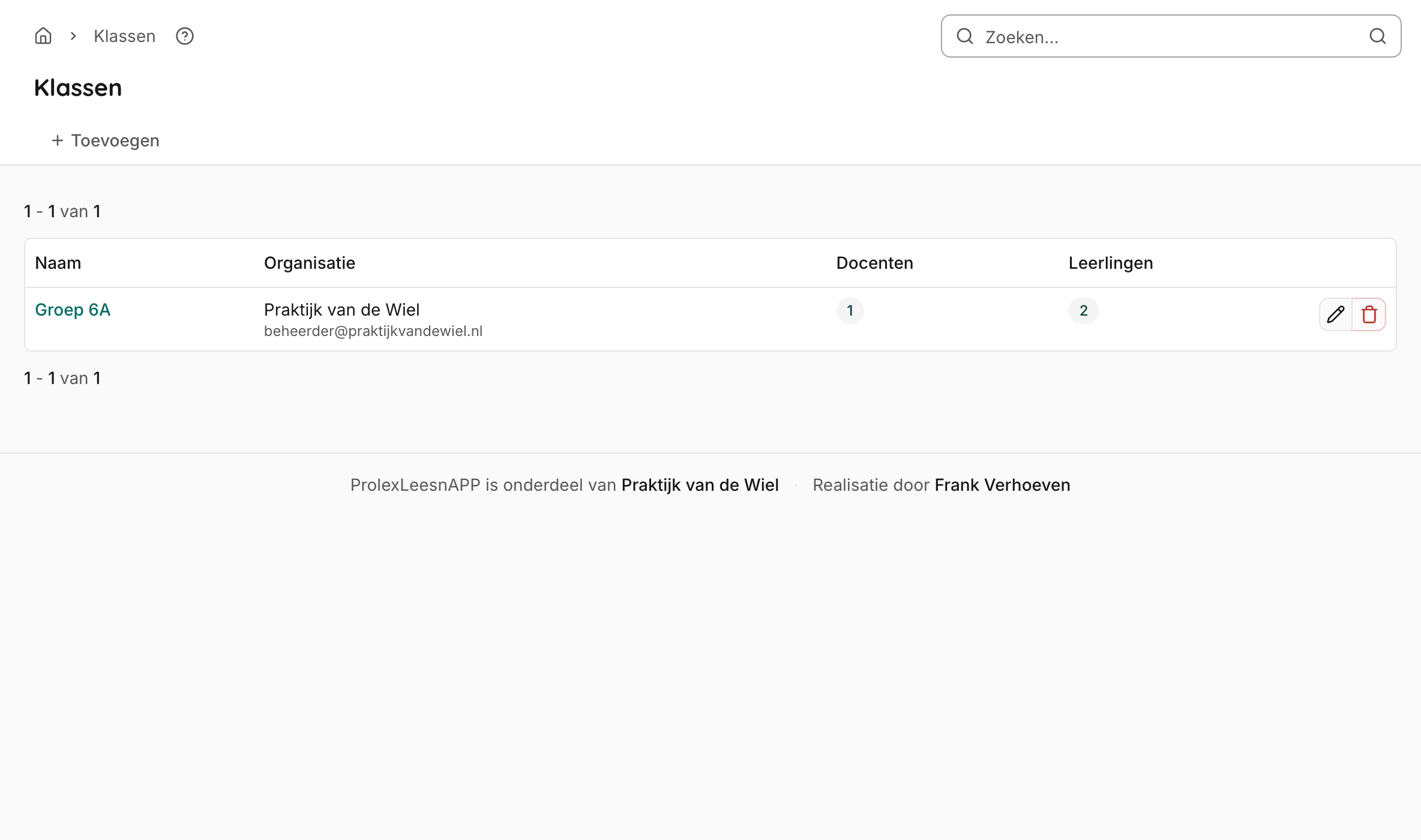Viewport: 1421px width, 840px height.
Task: Select the Docenten column header
Action: click(875, 263)
